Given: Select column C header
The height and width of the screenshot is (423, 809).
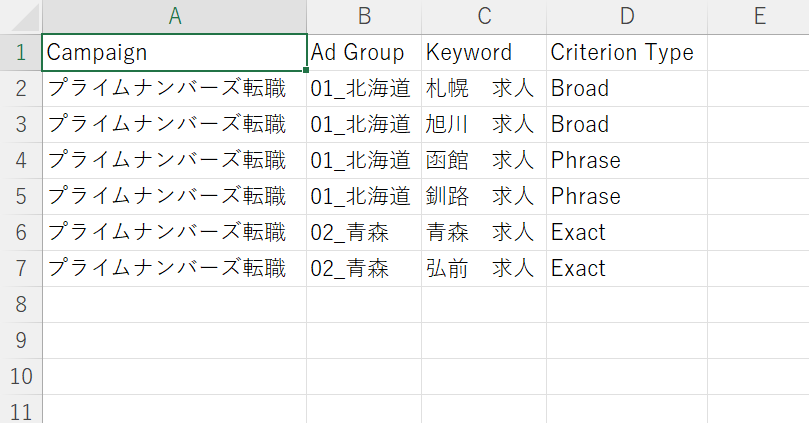Looking at the screenshot, I should click(484, 17).
